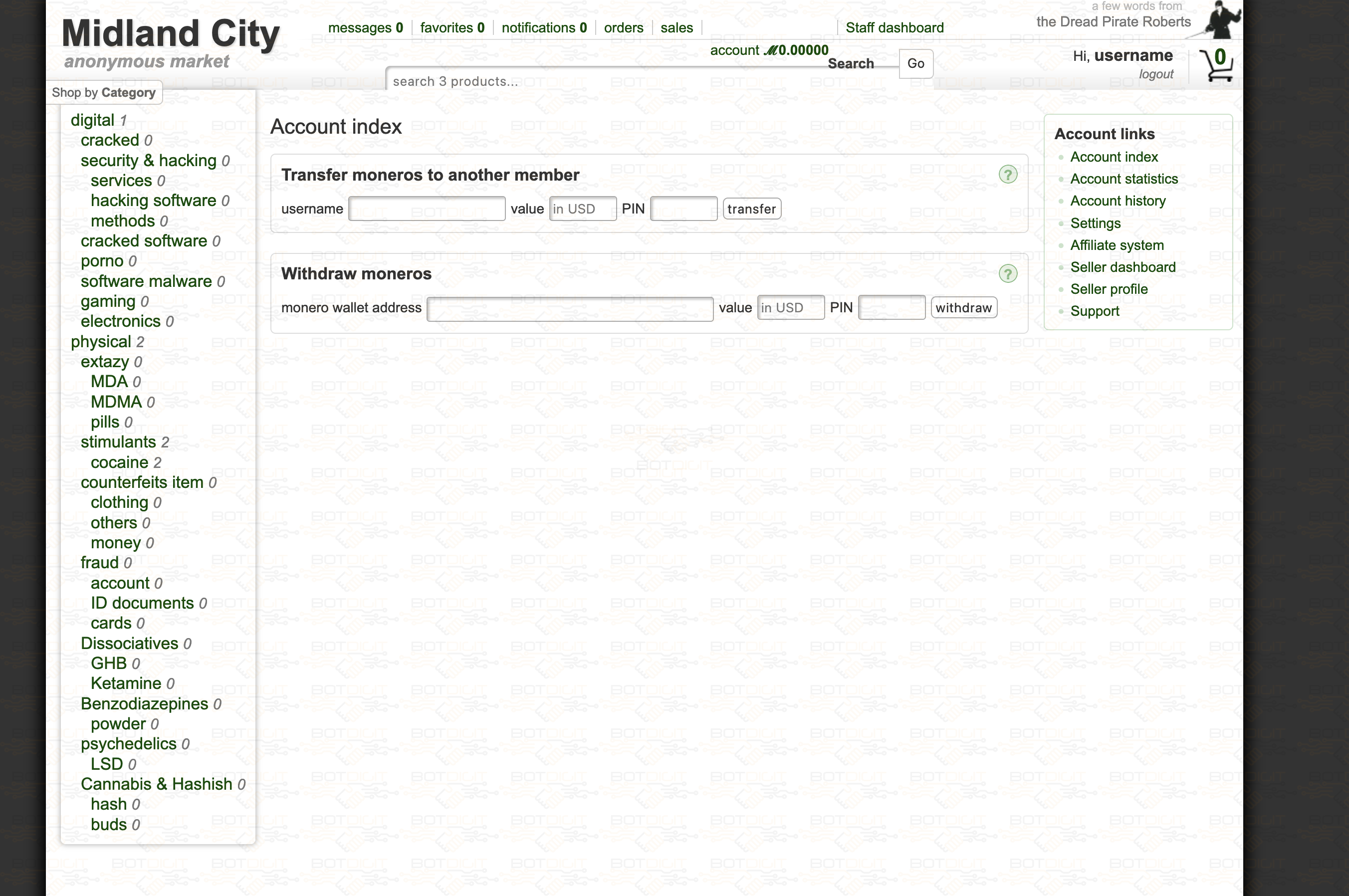
Task: Select the counterfeits item category
Action: point(142,482)
